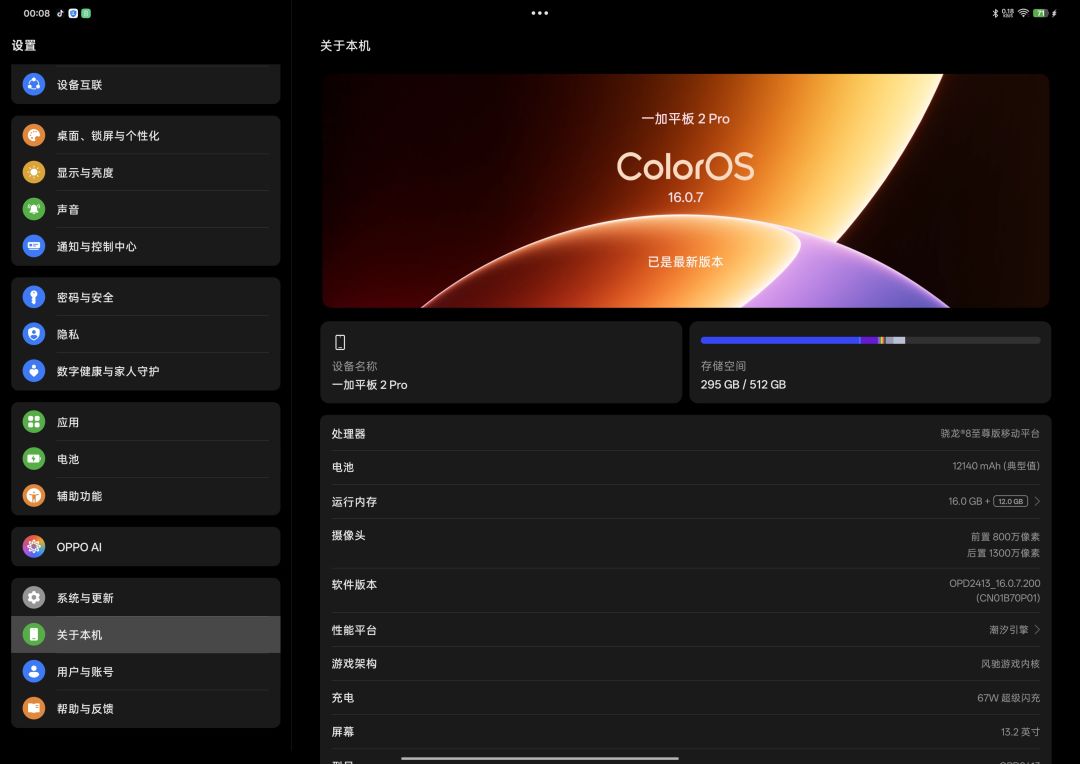
Task: Open the 设备互联 settings
Action: [x=146, y=84]
